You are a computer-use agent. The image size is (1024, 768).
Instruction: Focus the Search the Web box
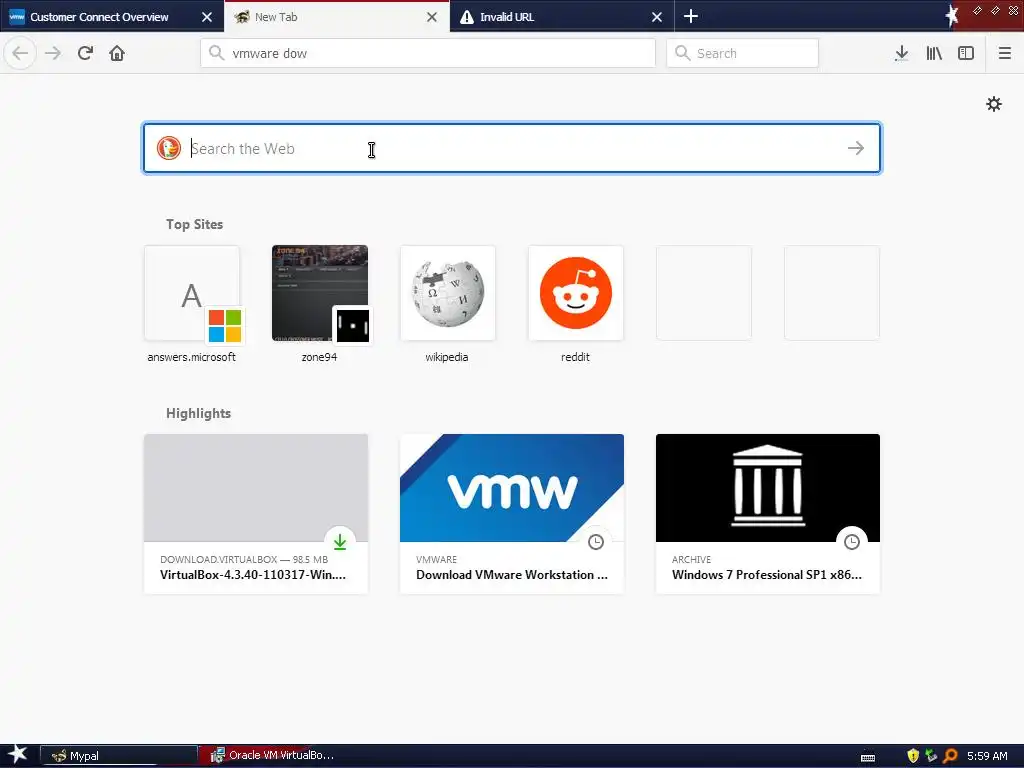pos(512,148)
